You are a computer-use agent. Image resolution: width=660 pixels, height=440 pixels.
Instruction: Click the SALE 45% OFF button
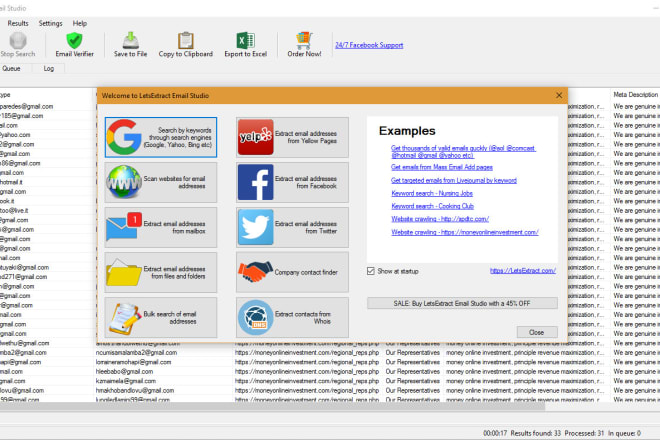pyautogui.click(x=462, y=303)
